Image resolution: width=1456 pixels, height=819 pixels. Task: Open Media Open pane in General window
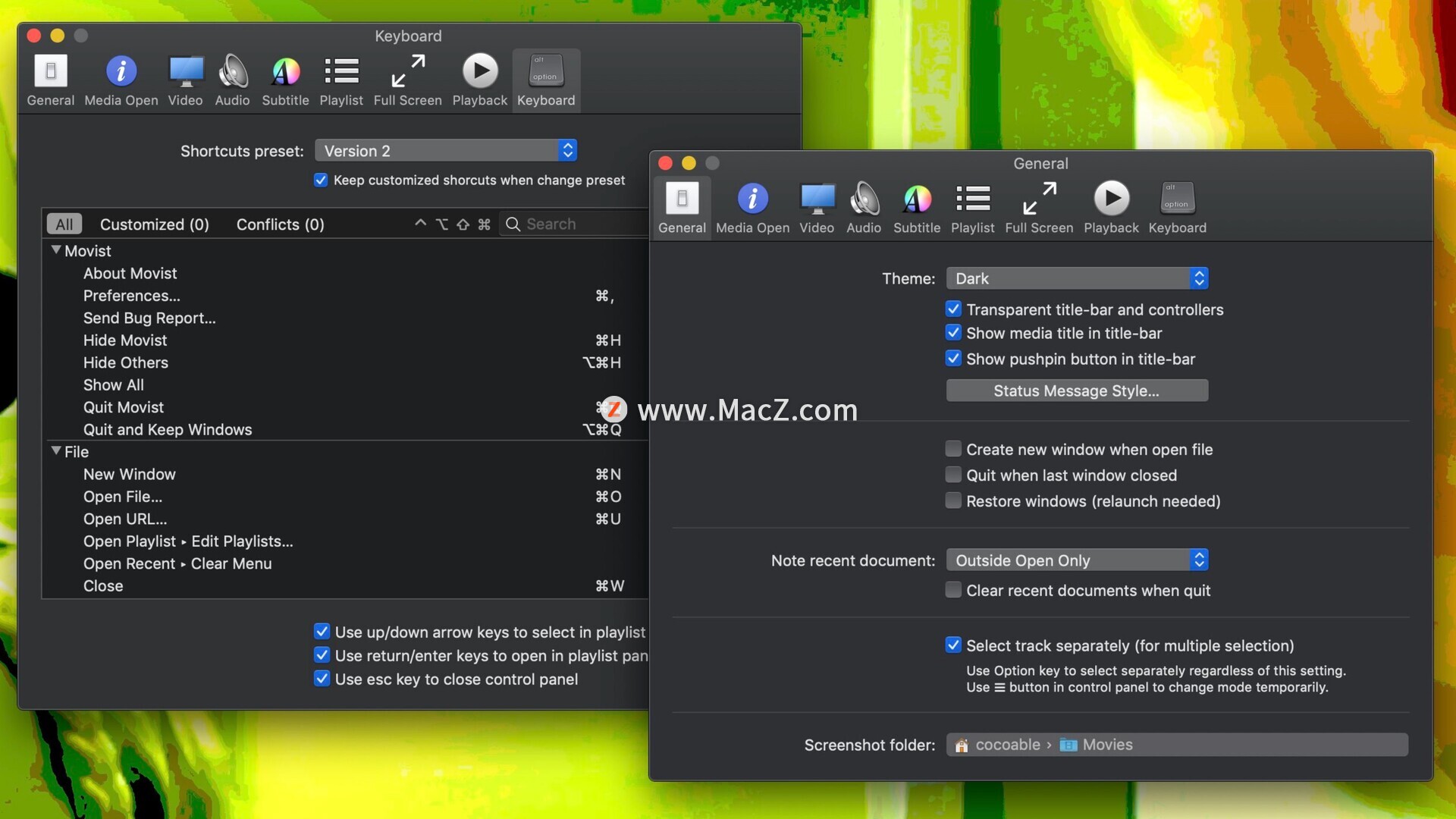pos(752,208)
